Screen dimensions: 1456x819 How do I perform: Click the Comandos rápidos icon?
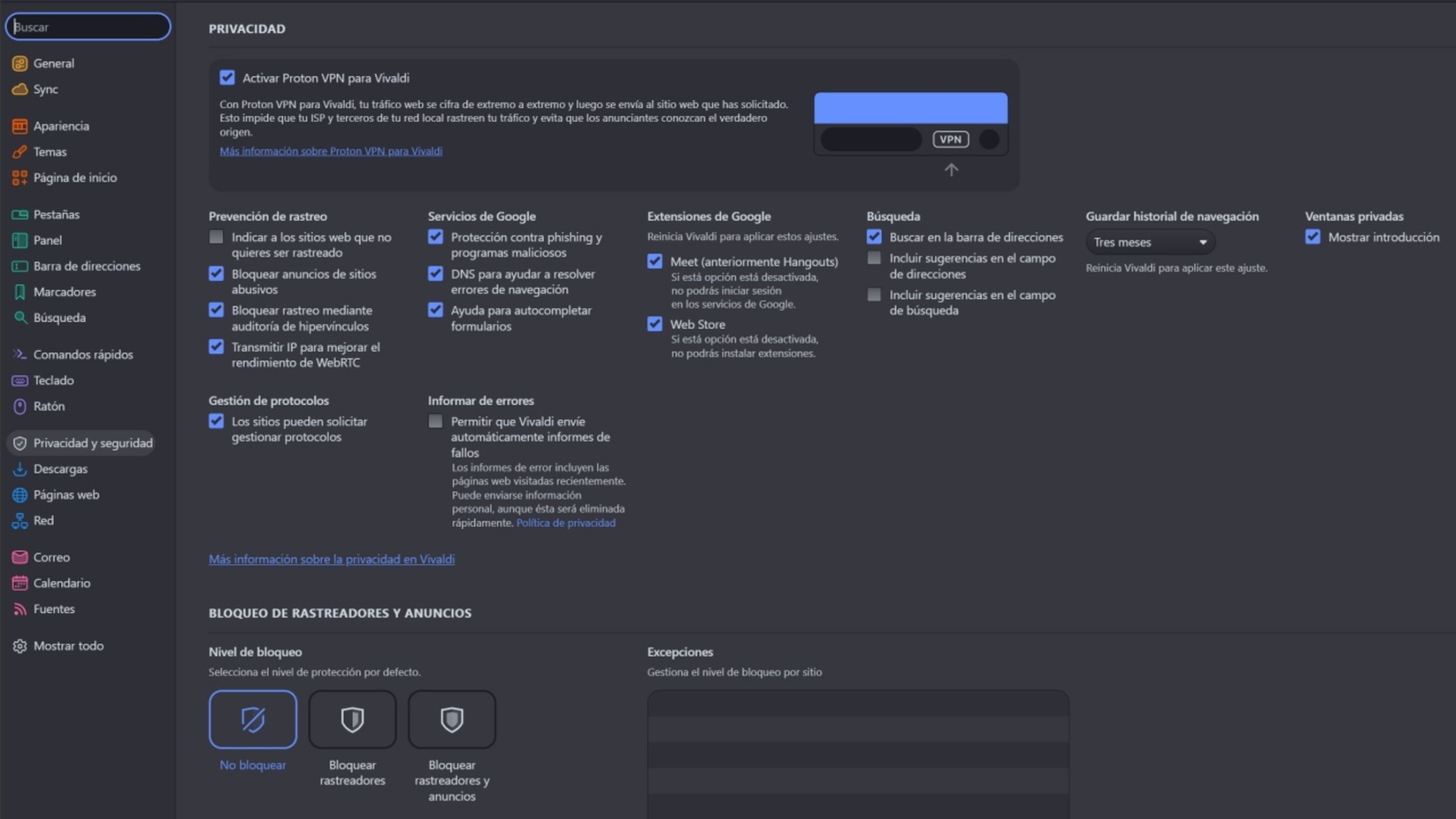click(x=20, y=355)
